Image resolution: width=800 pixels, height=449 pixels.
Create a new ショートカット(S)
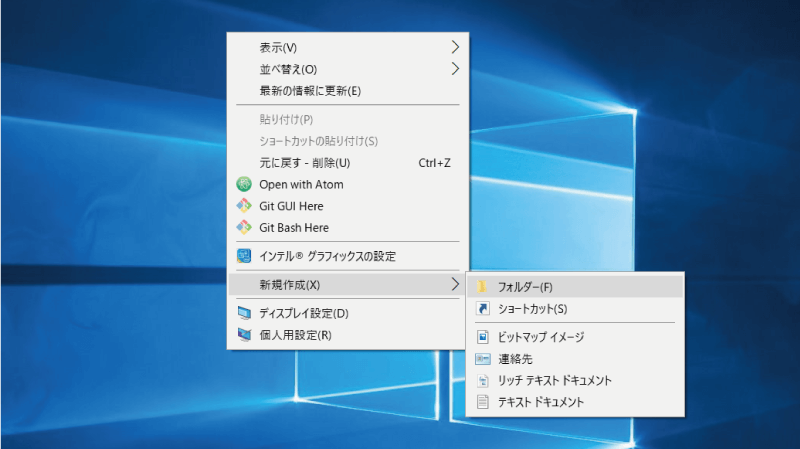[575, 308]
